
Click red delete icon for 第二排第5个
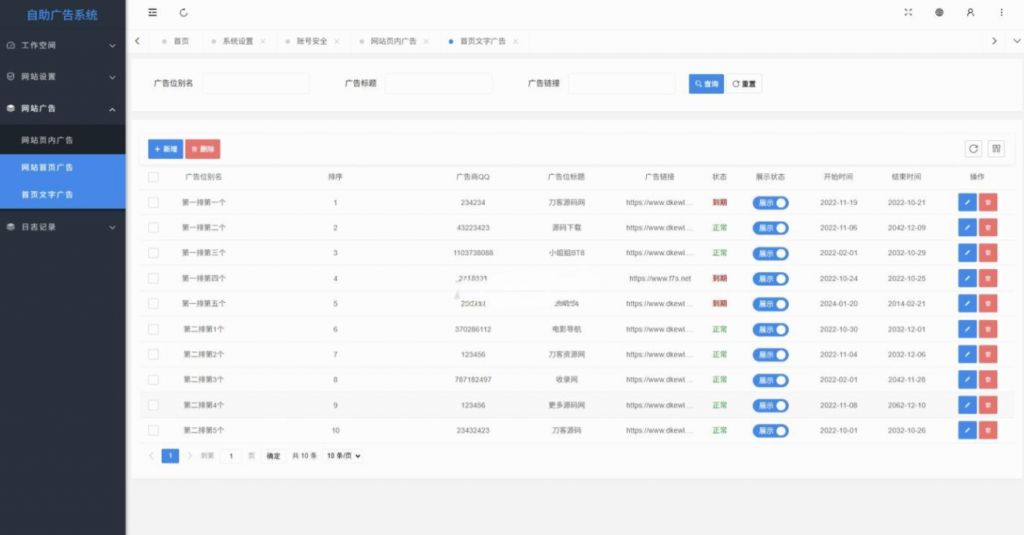988,430
